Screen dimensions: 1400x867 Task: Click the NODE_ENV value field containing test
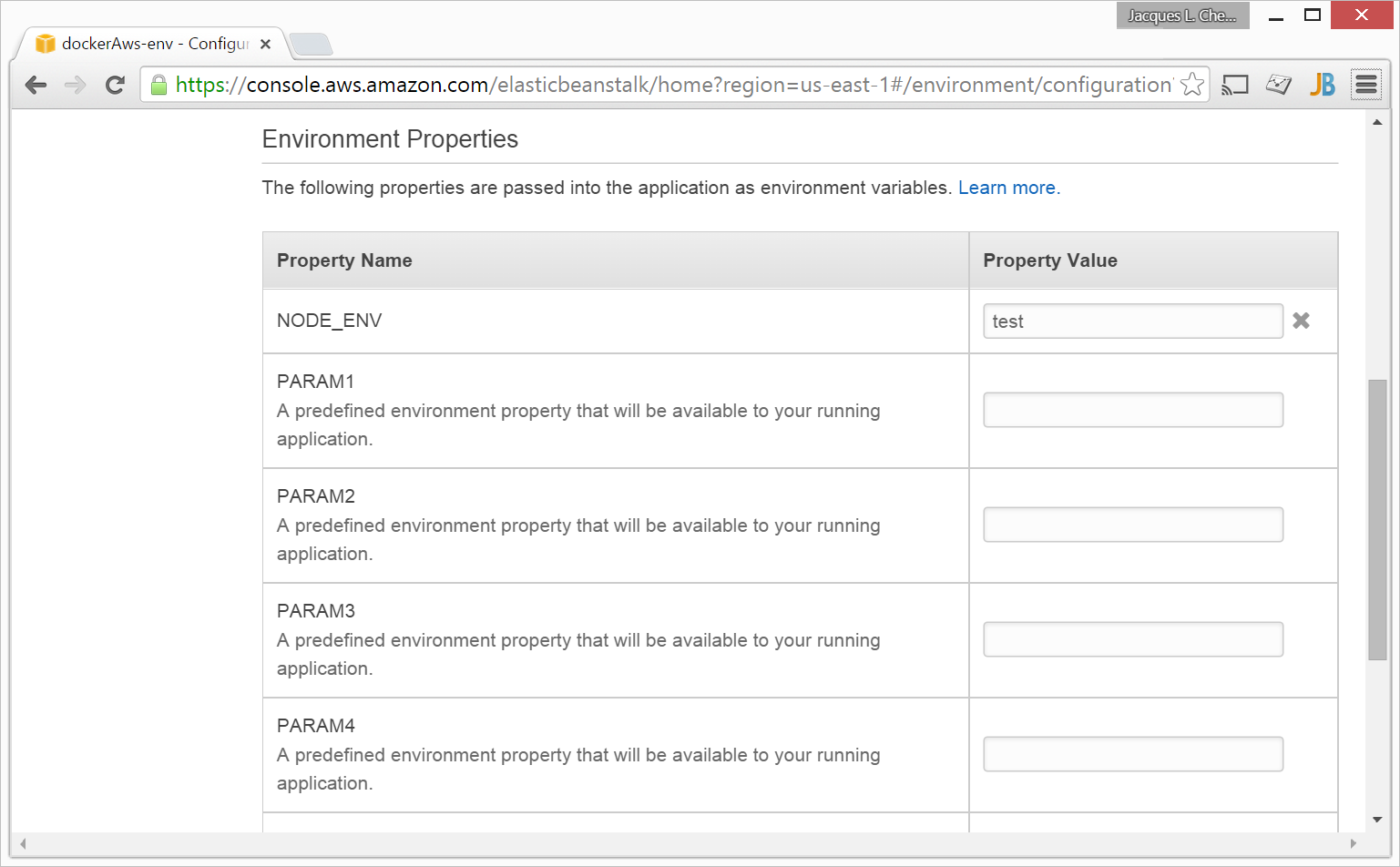pos(1132,321)
